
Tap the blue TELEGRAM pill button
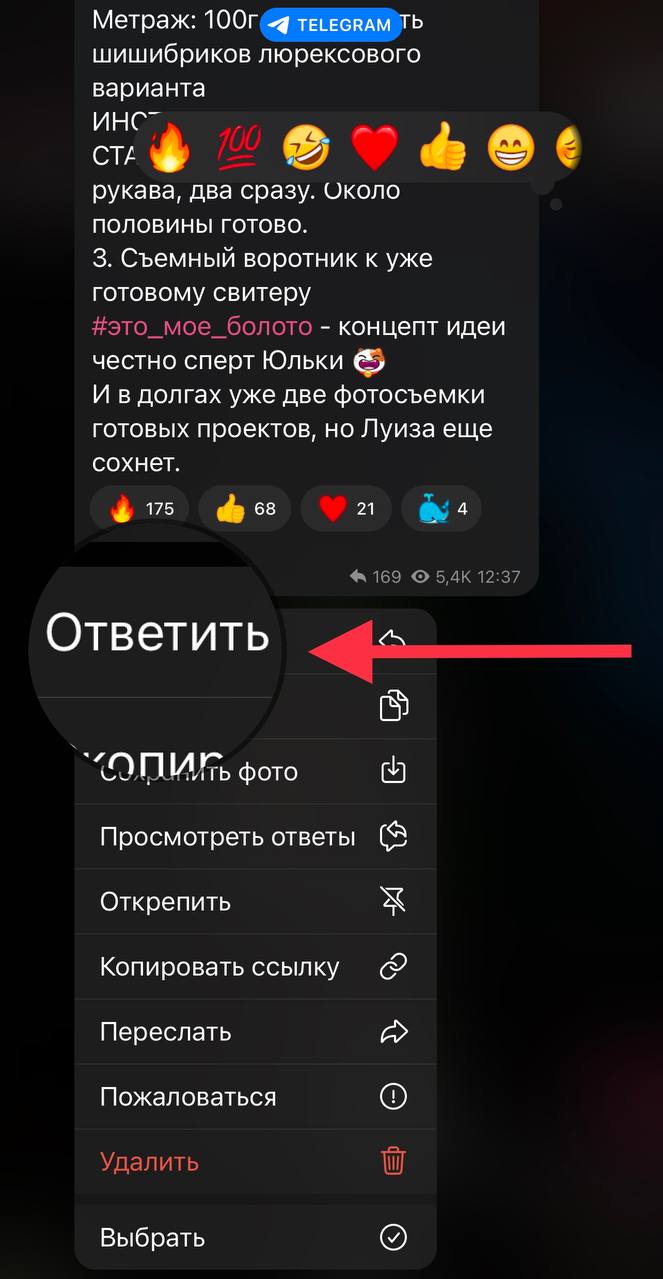(330, 26)
